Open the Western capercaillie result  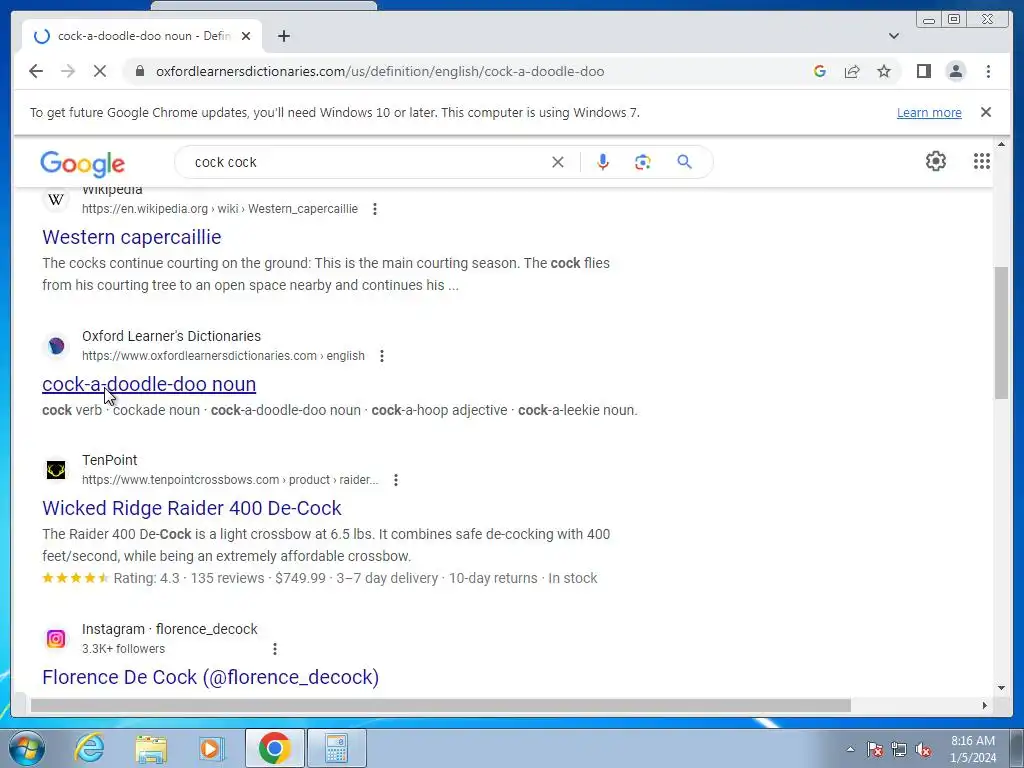click(x=132, y=237)
